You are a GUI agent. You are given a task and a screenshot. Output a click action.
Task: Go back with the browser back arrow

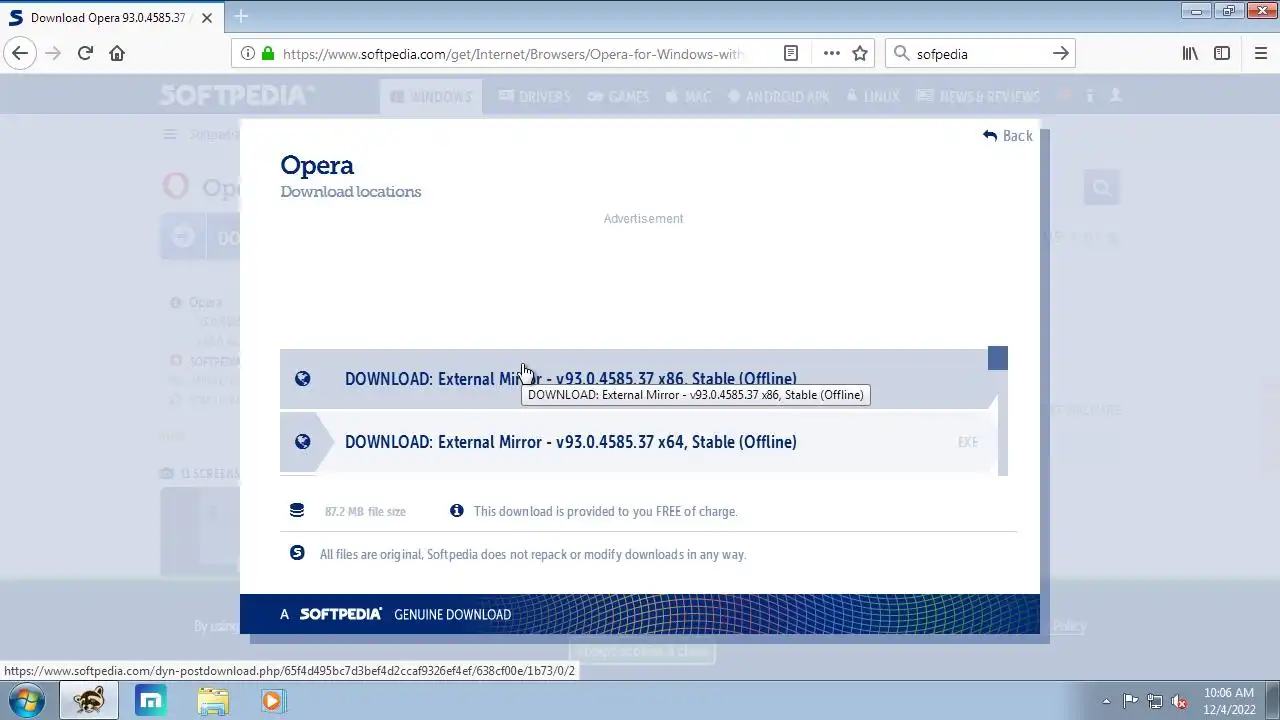pyautogui.click(x=20, y=54)
